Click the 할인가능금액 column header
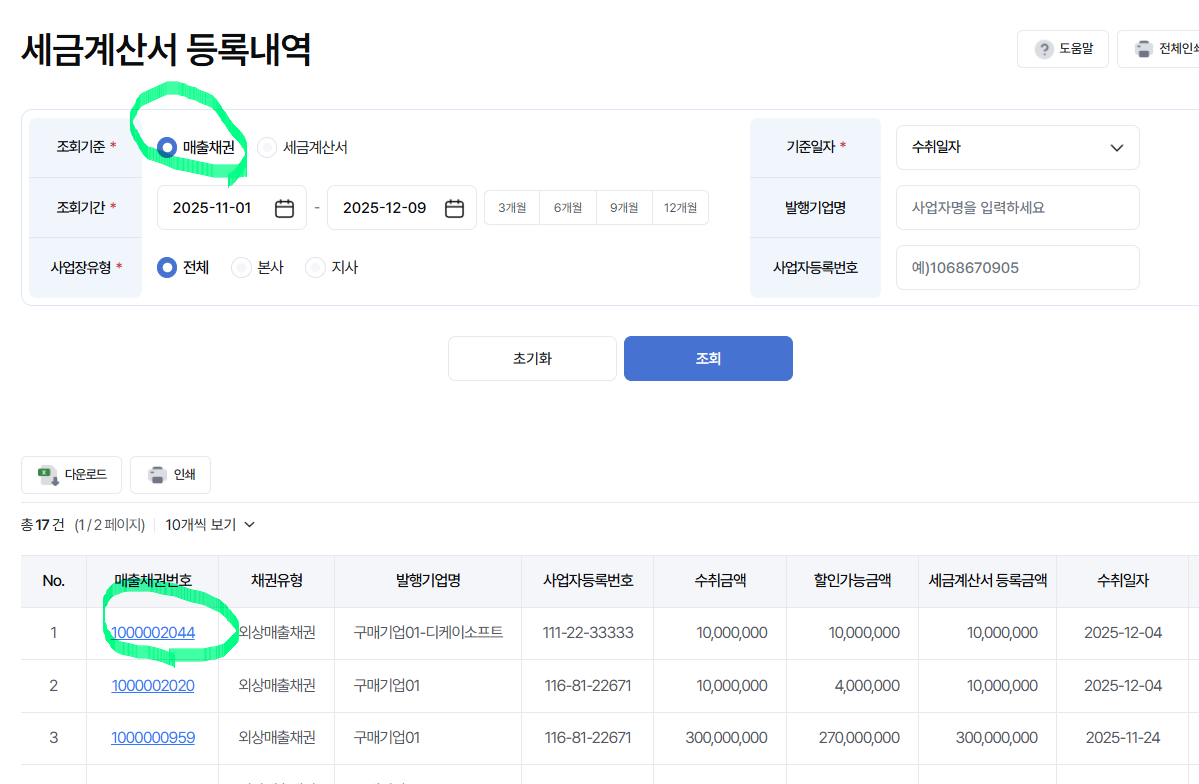This screenshot has height=784, width=1199. click(x=853, y=581)
